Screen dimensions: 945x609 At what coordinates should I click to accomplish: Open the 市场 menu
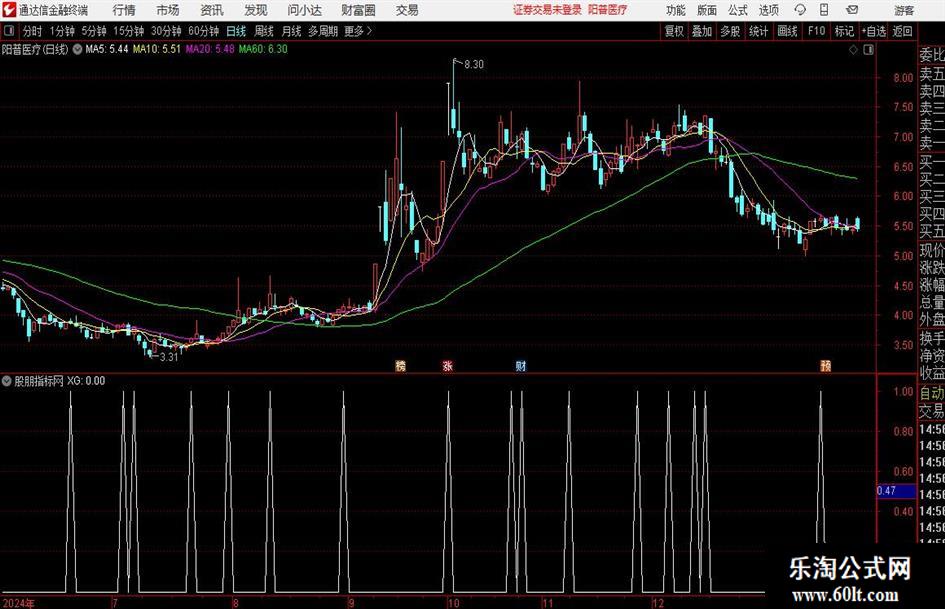click(x=168, y=10)
